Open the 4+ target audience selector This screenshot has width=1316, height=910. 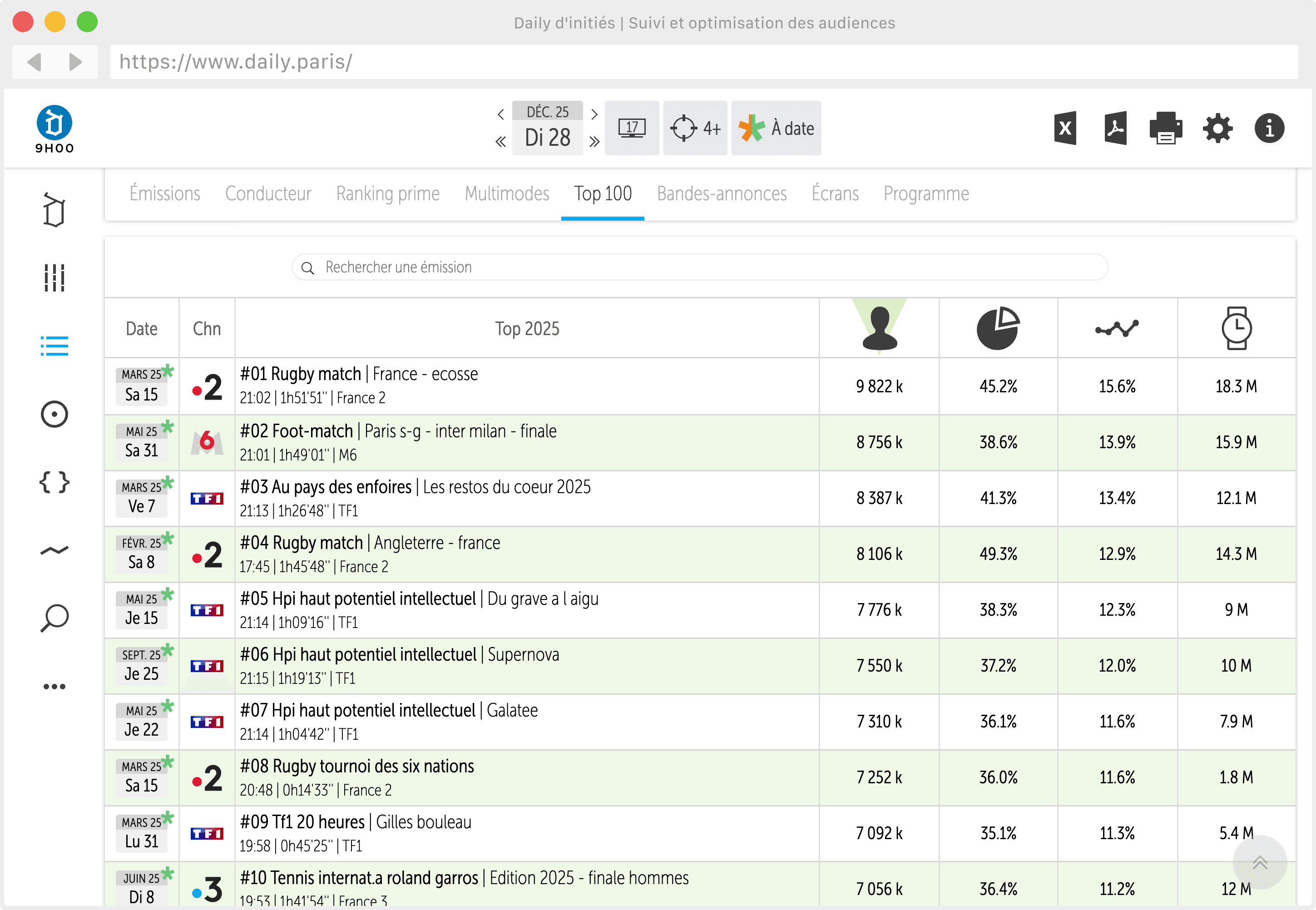coord(695,129)
